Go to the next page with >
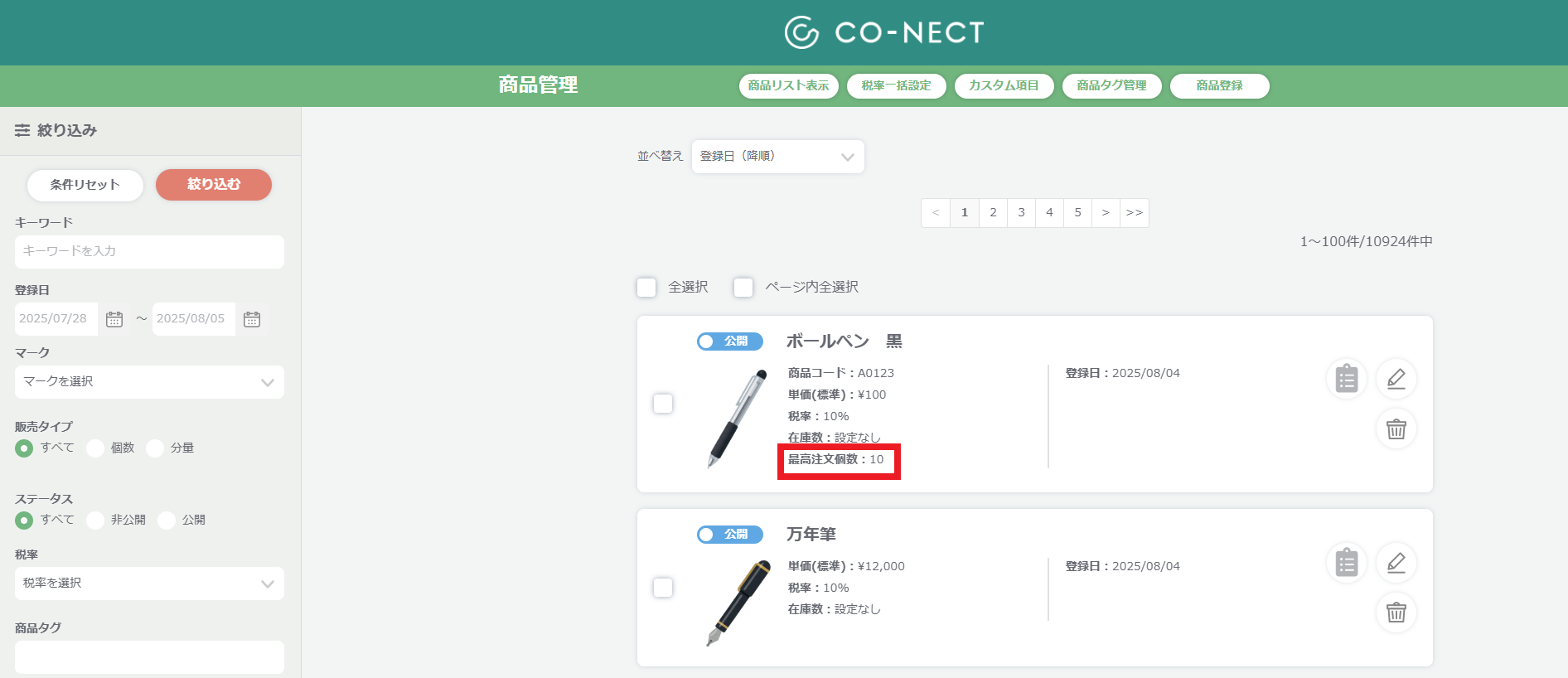 coord(1106,213)
